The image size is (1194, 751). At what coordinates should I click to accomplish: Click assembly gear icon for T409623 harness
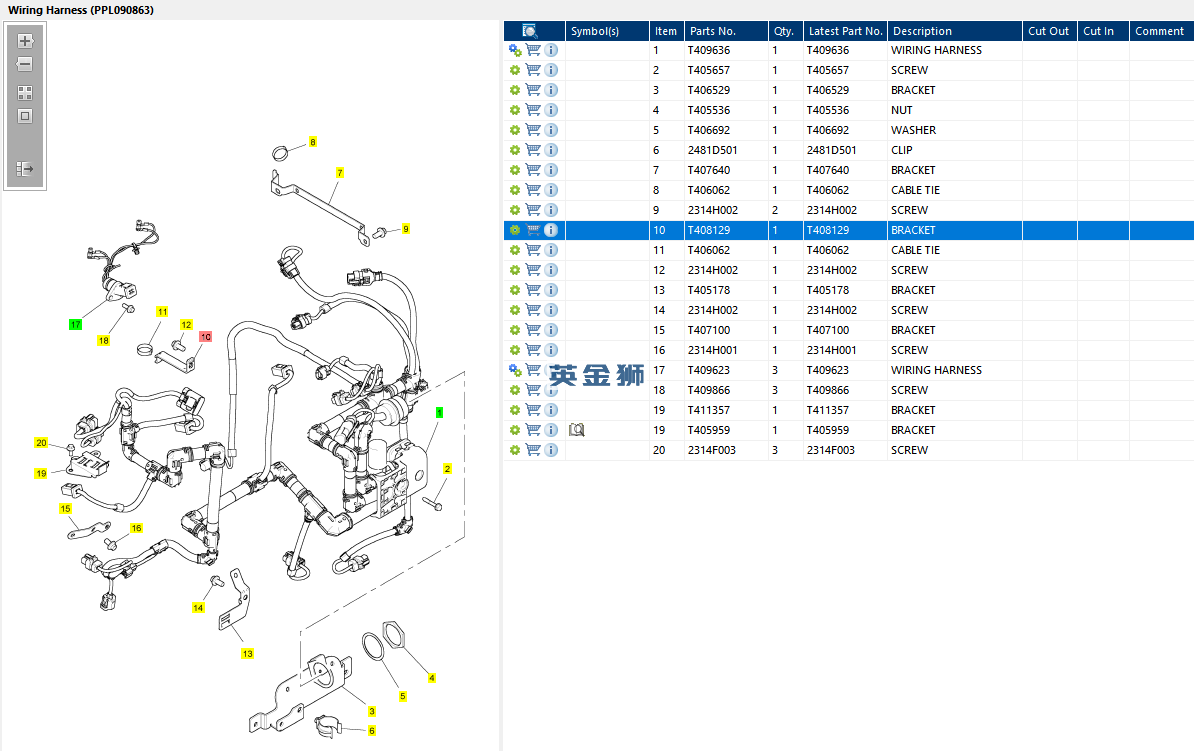tap(515, 370)
